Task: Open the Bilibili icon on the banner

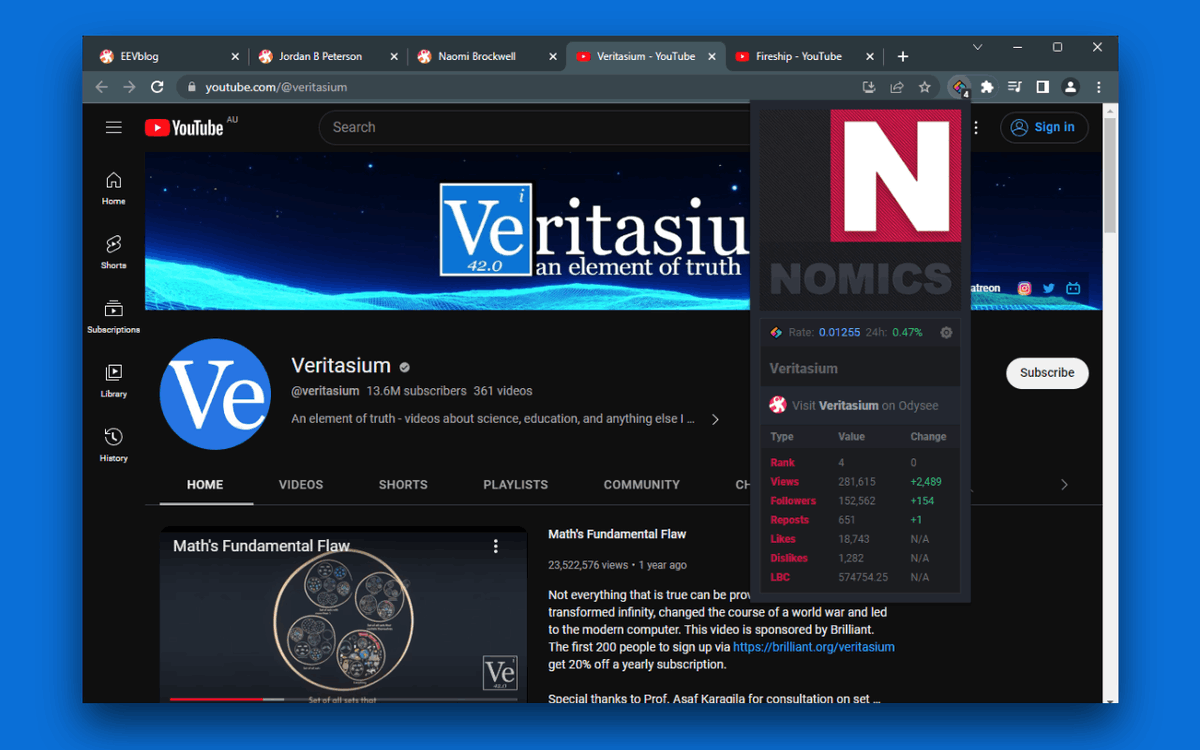Action: (1073, 288)
